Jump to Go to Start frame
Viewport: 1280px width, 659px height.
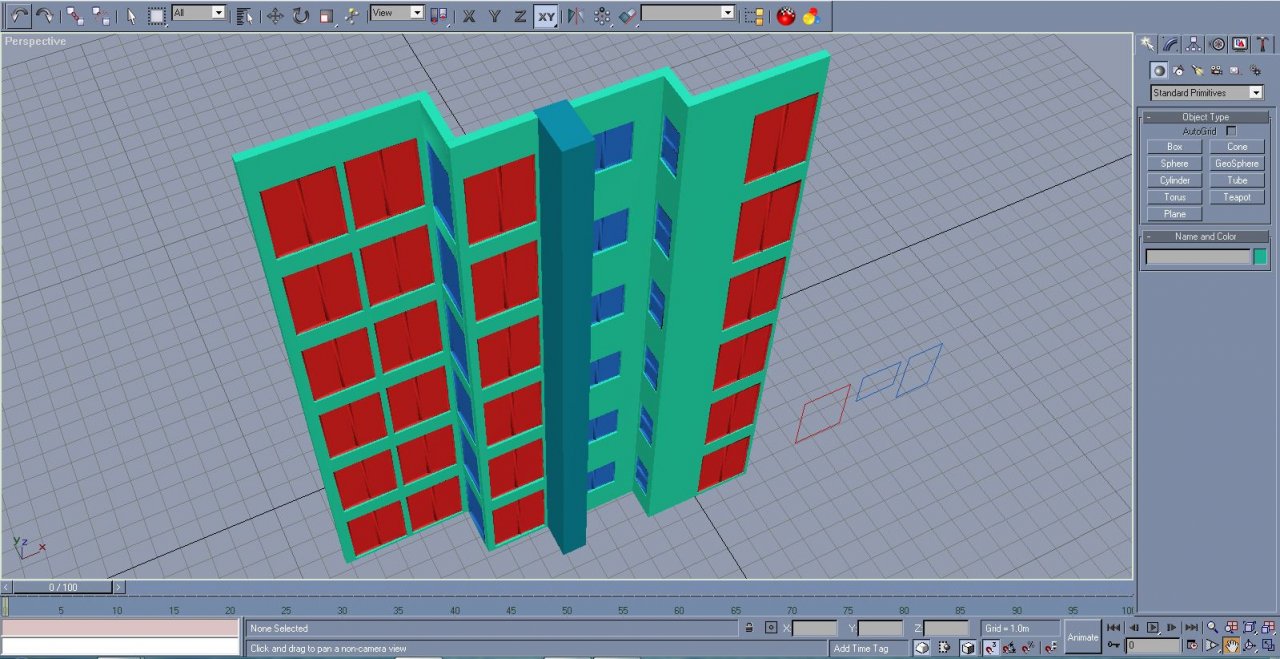pyautogui.click(x=1114, y=627)
